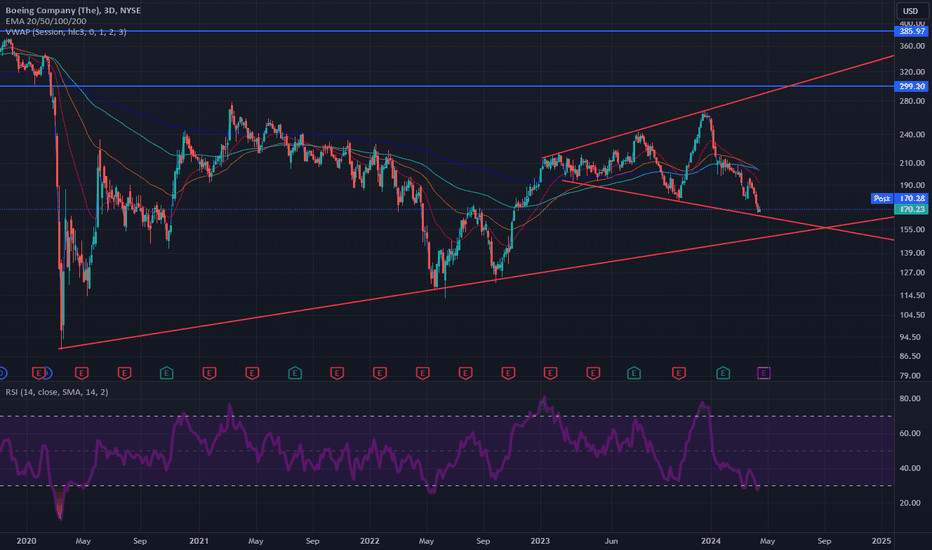
Task: Click the Boeing Company 3D NYSE title
Action: [73, 10]
